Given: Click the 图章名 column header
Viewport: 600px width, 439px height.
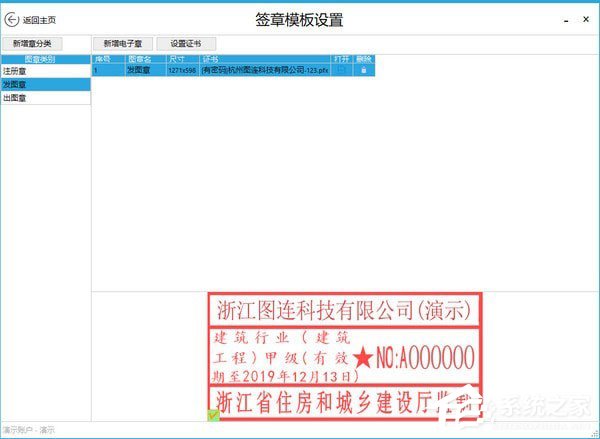Looking at the screenshot, I should [145, 59].
